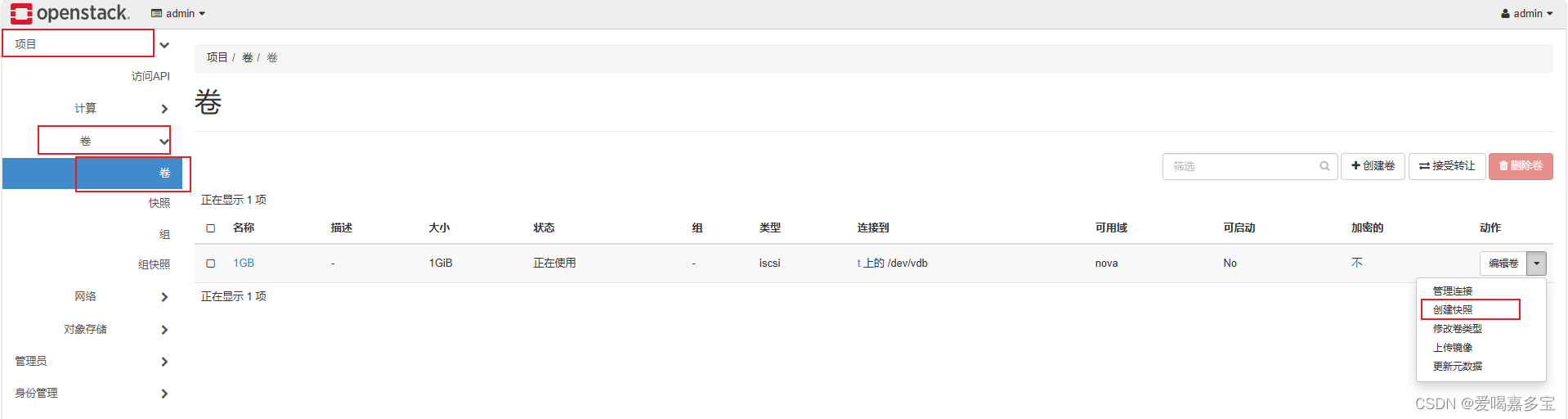Image resolution: width=1568 pixels, height=419 pixels.
Task: Open 组快照 in the sidebar
Action: [155, 264]
